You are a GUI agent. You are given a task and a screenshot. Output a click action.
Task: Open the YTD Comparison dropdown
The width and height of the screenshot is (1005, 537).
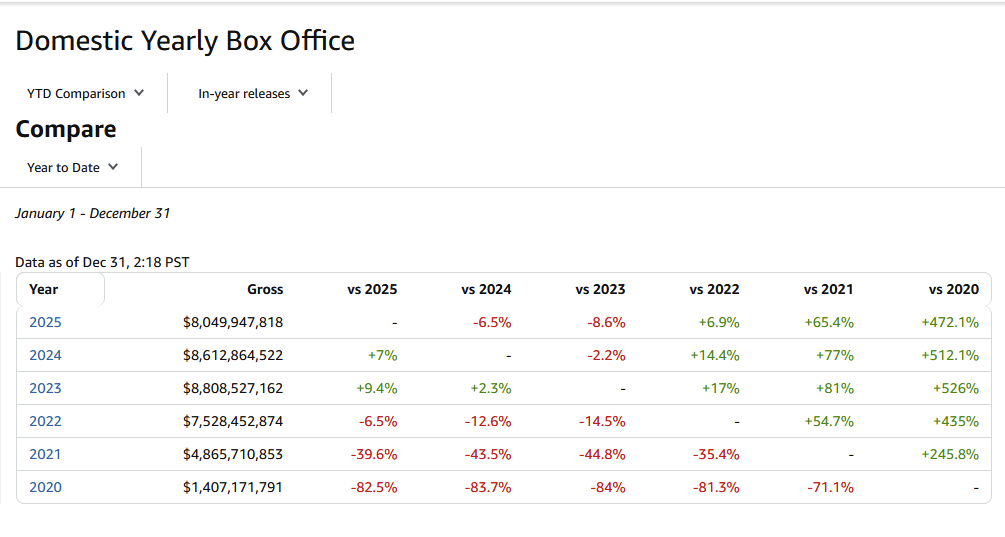[x=85, y=93]
